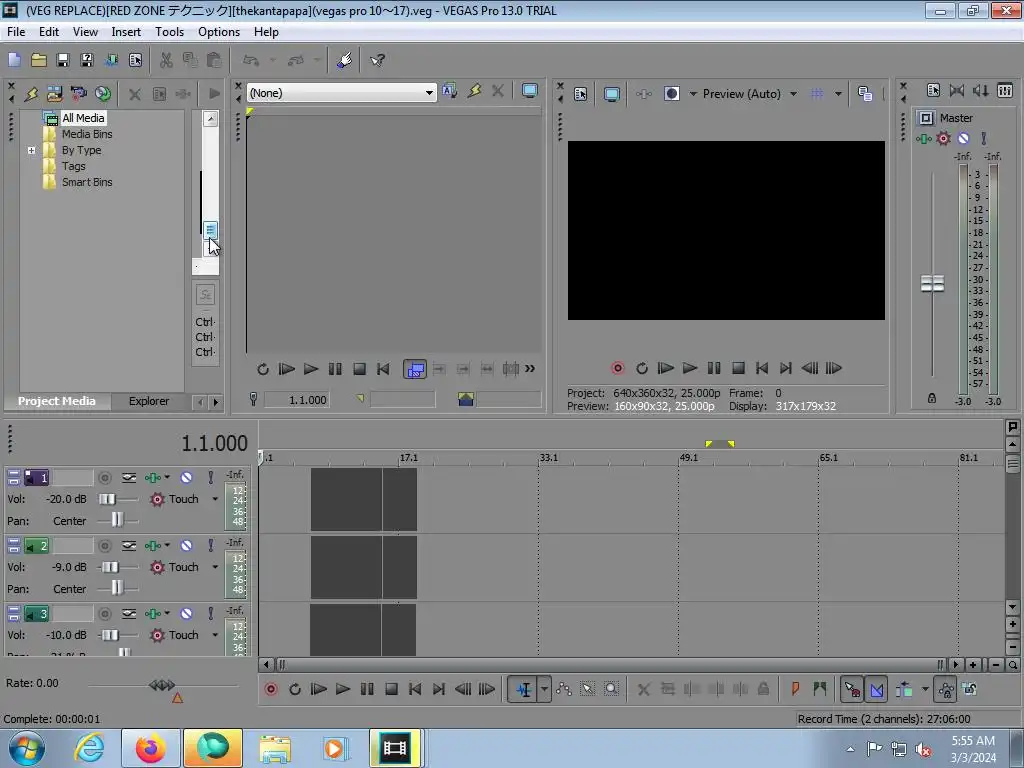
Task: Click the What's This help icon
Action: [x=377, y=60]
